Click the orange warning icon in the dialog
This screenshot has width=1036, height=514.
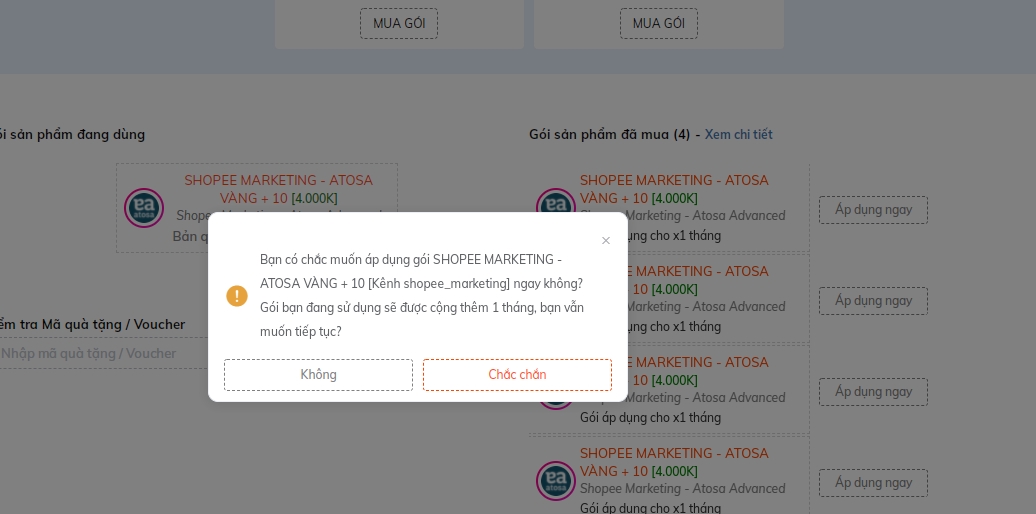click(237, 296)
